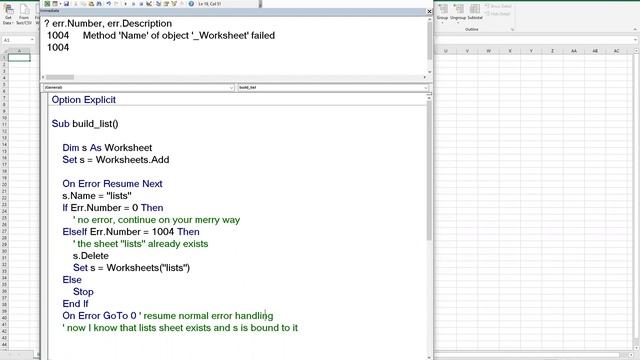
Task: Click the Redo arrow in the VBA toolbar
Action: click(116, 4)
